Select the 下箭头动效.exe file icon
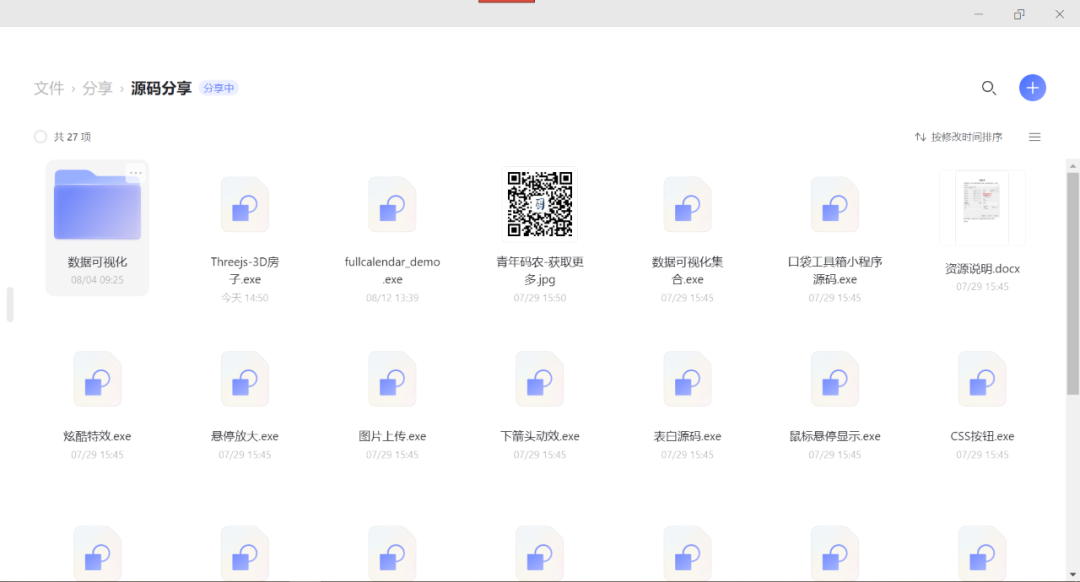1080x582 pixels. point(539,380)
